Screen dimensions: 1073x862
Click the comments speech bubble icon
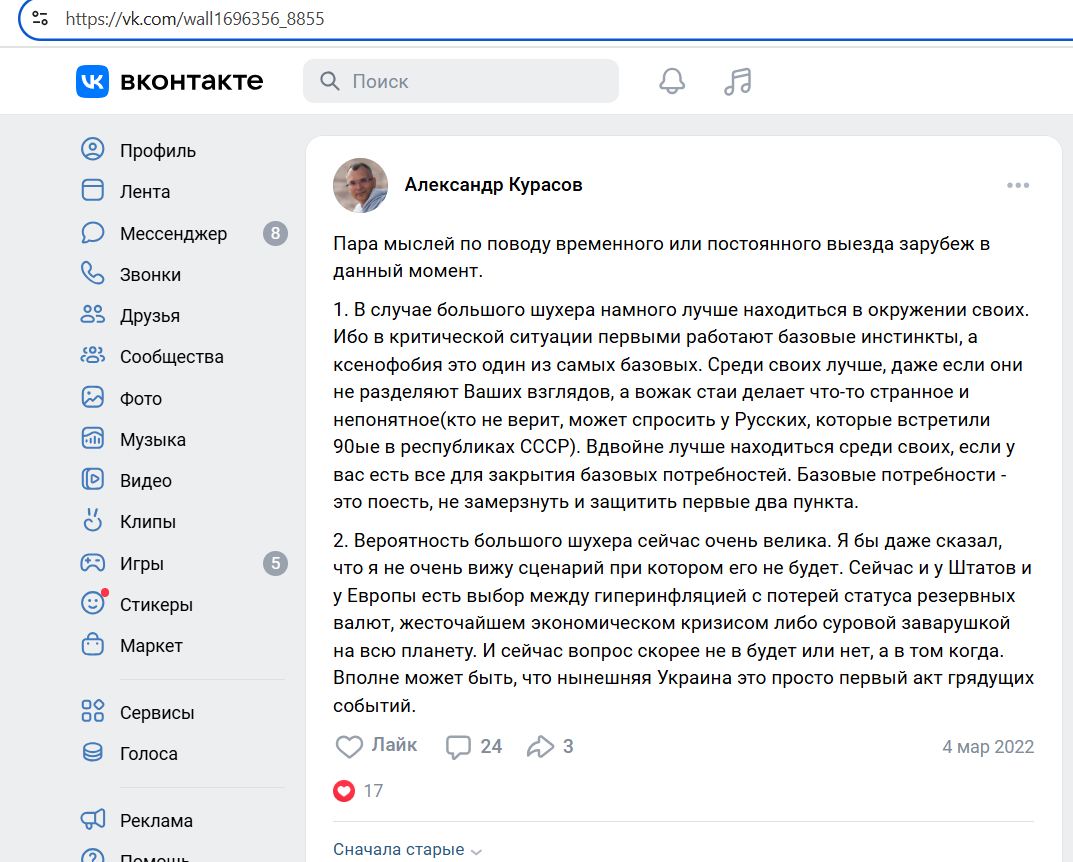coord(458,747)
